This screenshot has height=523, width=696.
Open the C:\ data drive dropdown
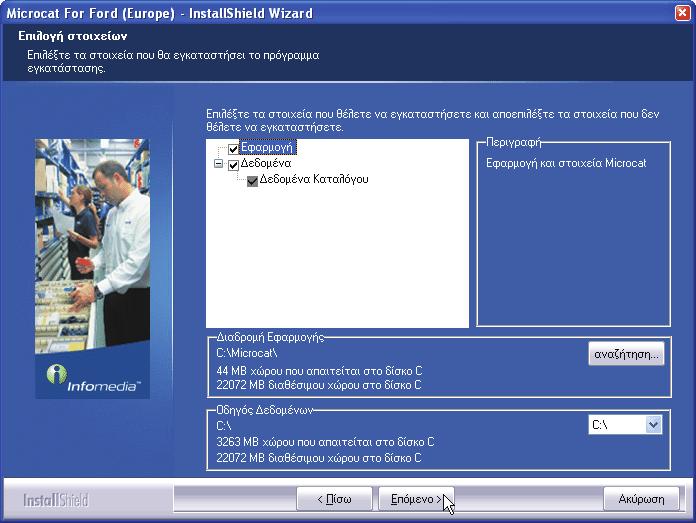[653, 425]
